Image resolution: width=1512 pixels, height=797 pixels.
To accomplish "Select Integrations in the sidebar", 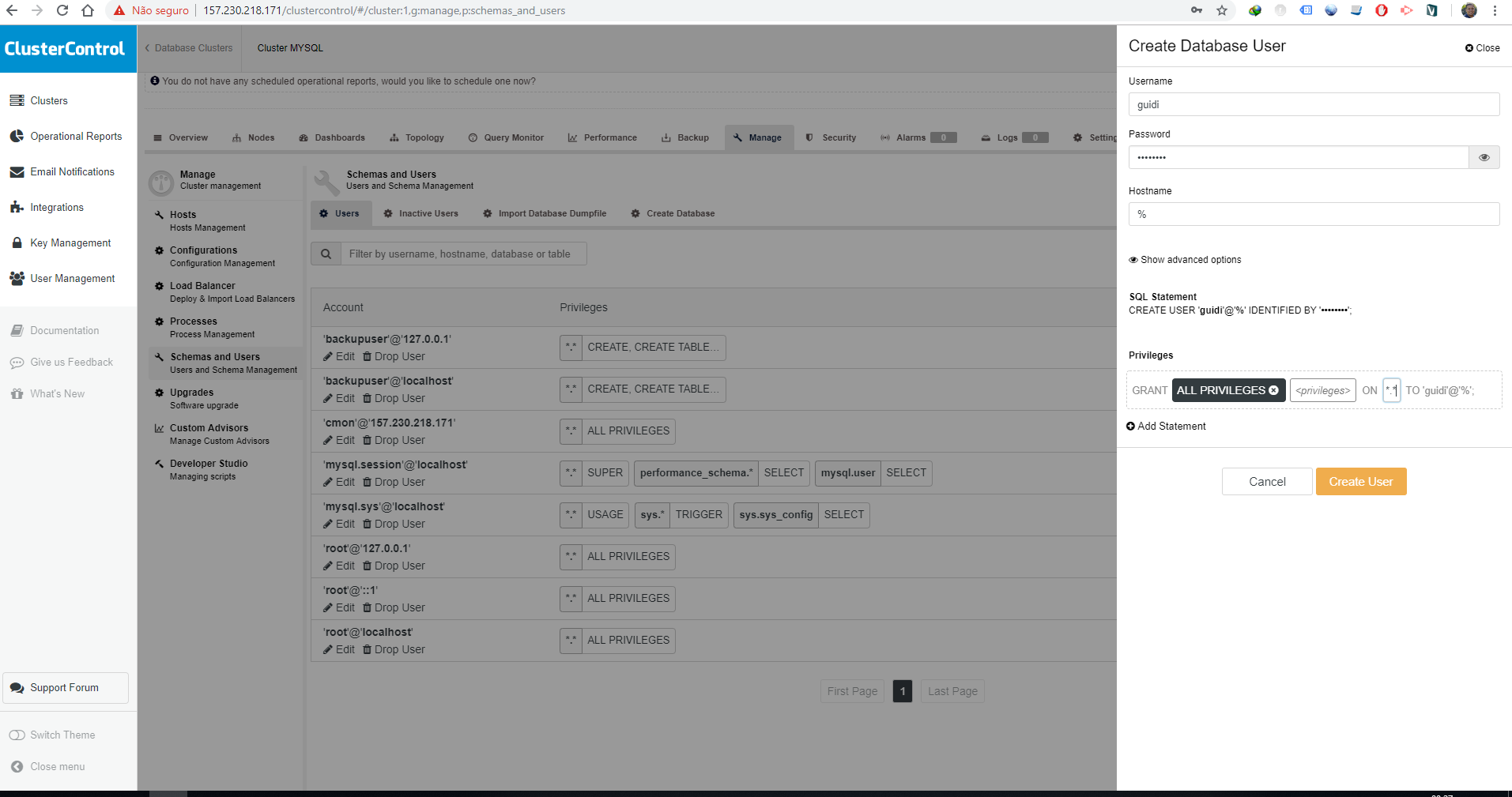I will coord(57,207).
